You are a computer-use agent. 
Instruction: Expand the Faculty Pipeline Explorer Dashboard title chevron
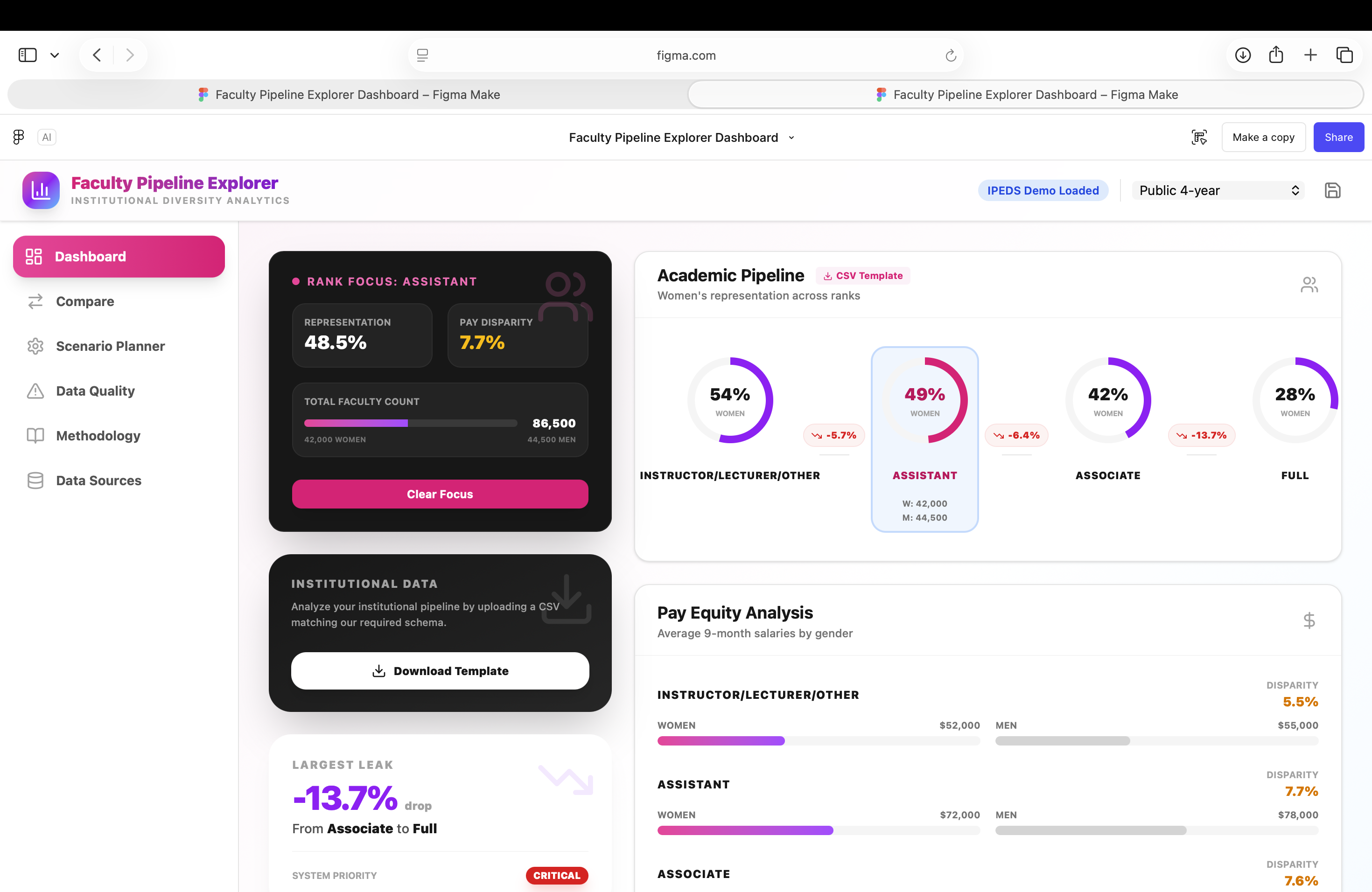pos(791,138)
